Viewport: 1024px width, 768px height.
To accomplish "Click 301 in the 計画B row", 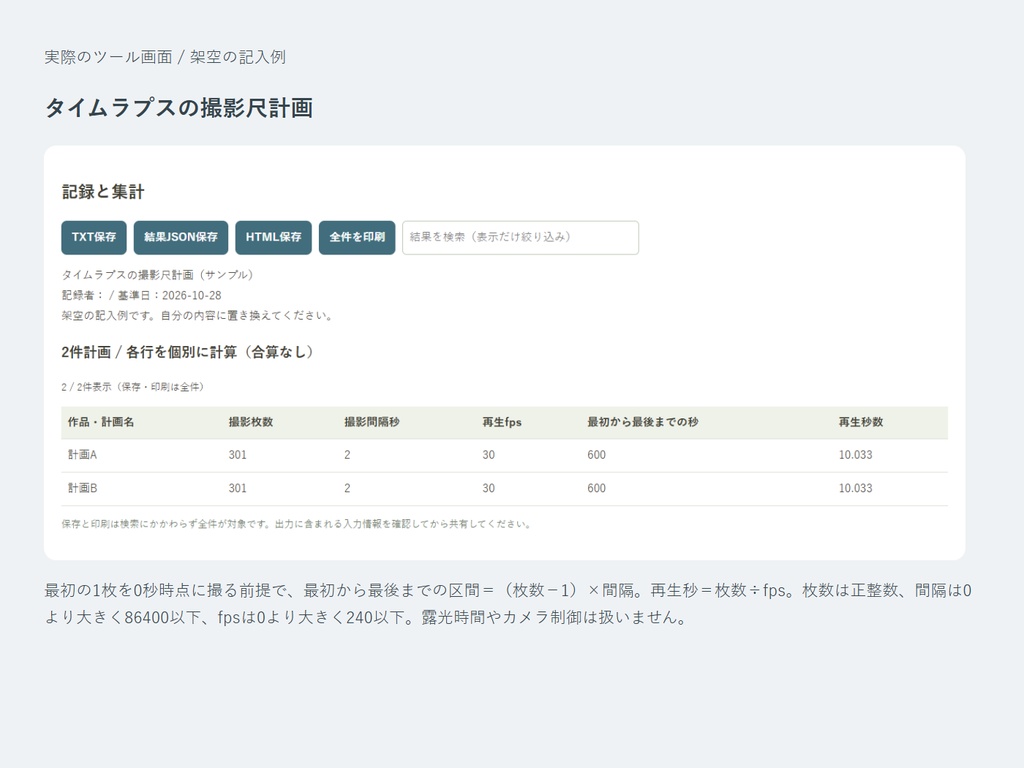I will pyautogui.click(x=238, y=488).
